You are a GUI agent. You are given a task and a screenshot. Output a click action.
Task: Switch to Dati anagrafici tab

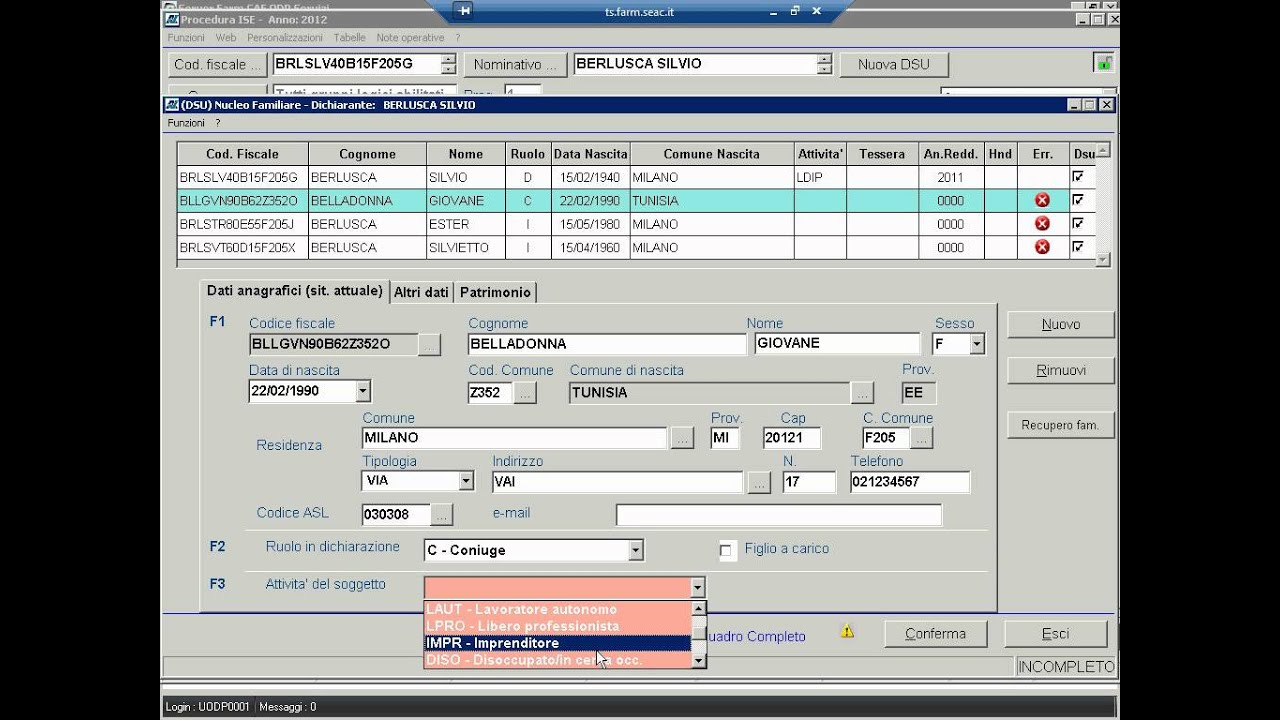294,291
